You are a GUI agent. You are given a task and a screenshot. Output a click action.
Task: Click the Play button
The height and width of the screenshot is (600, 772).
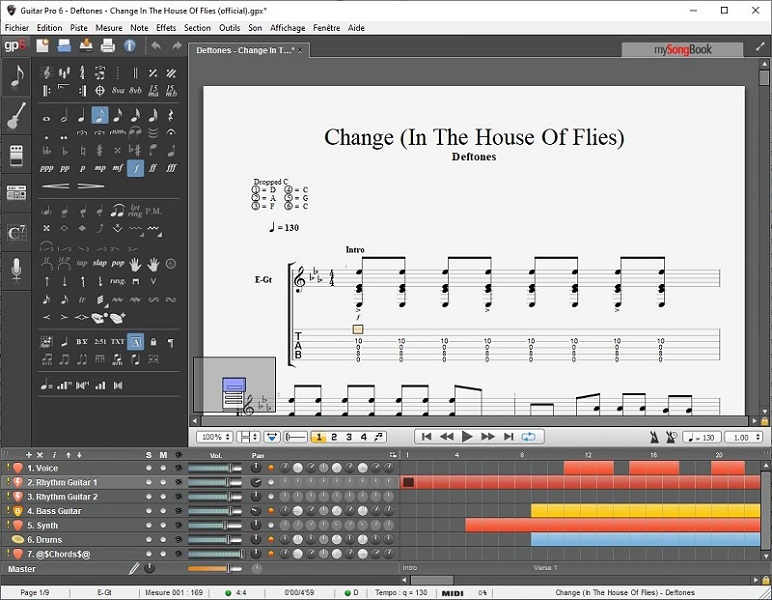(x=467, y=437)
